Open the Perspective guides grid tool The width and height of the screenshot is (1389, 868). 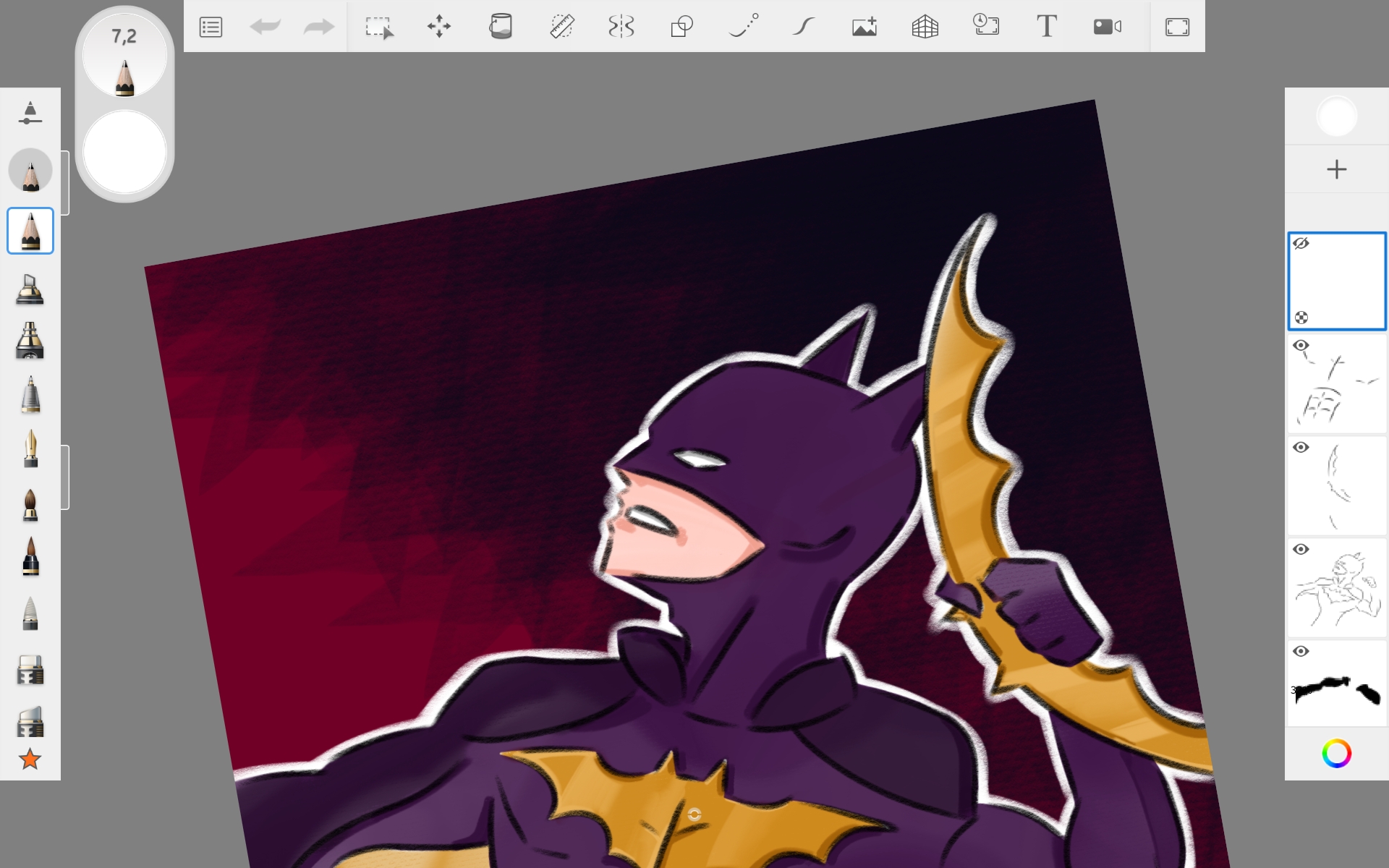[925, 27]
